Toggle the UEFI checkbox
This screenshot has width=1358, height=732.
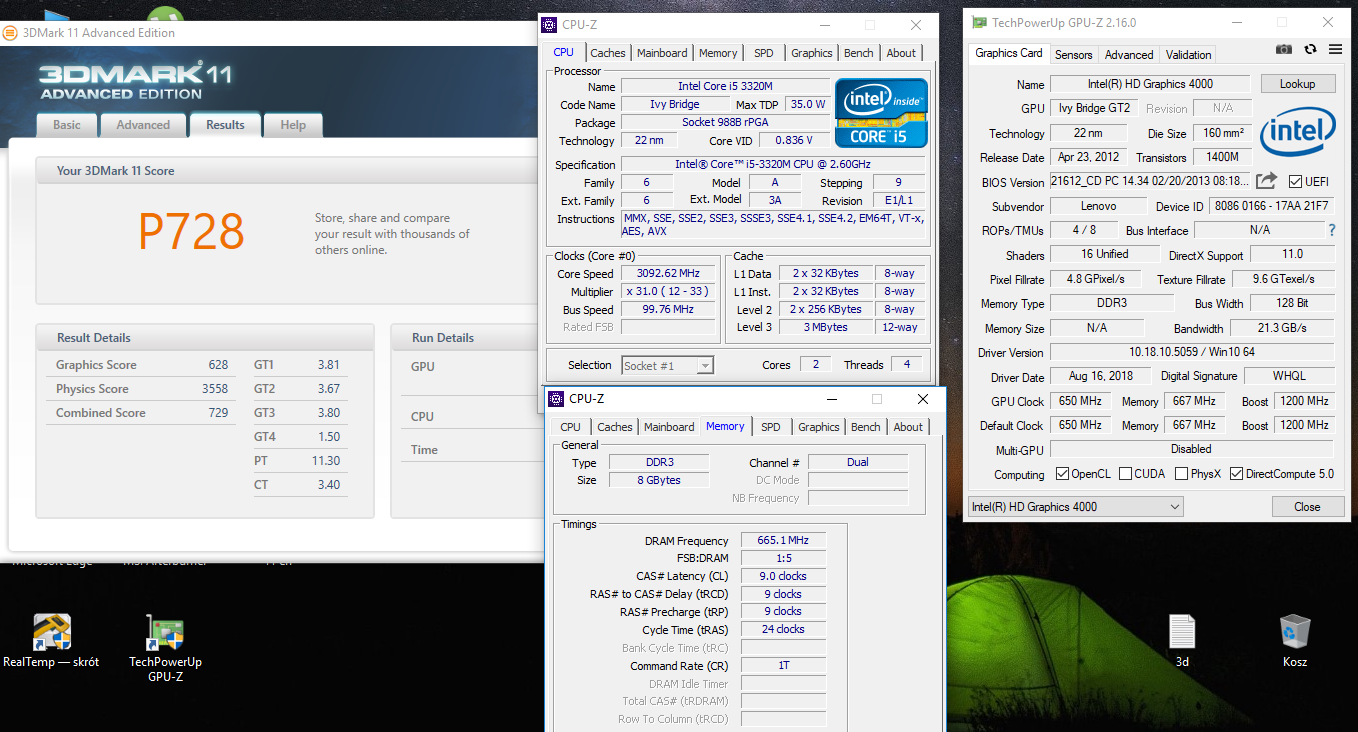[x=1295, y=181]
